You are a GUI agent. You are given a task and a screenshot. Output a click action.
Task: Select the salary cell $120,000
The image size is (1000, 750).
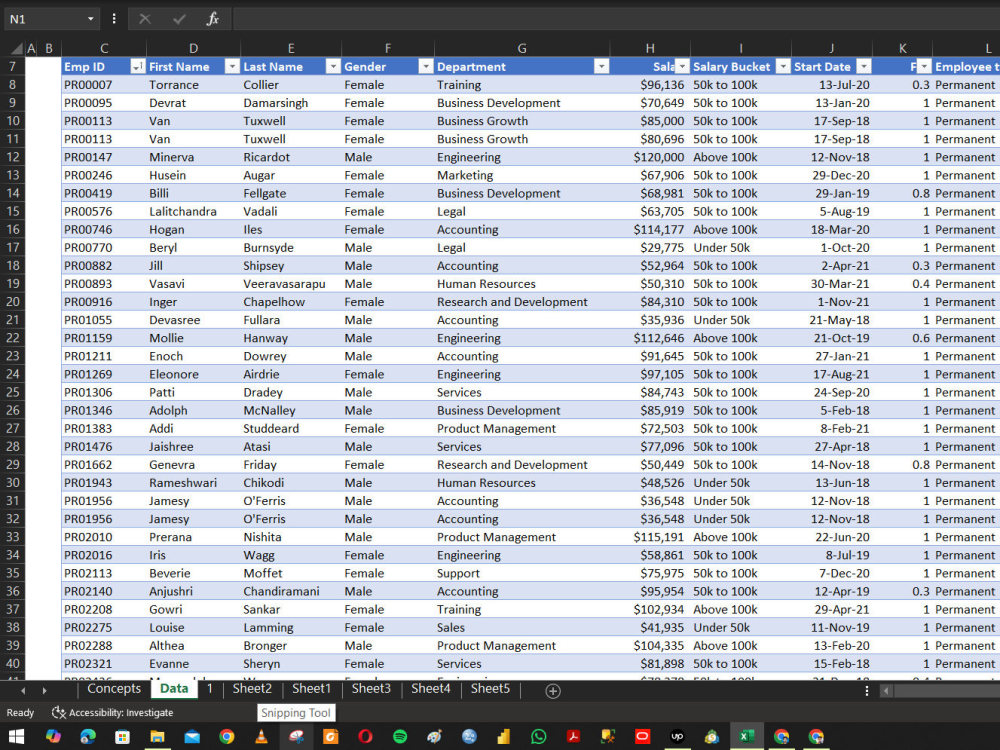[650, 157]
